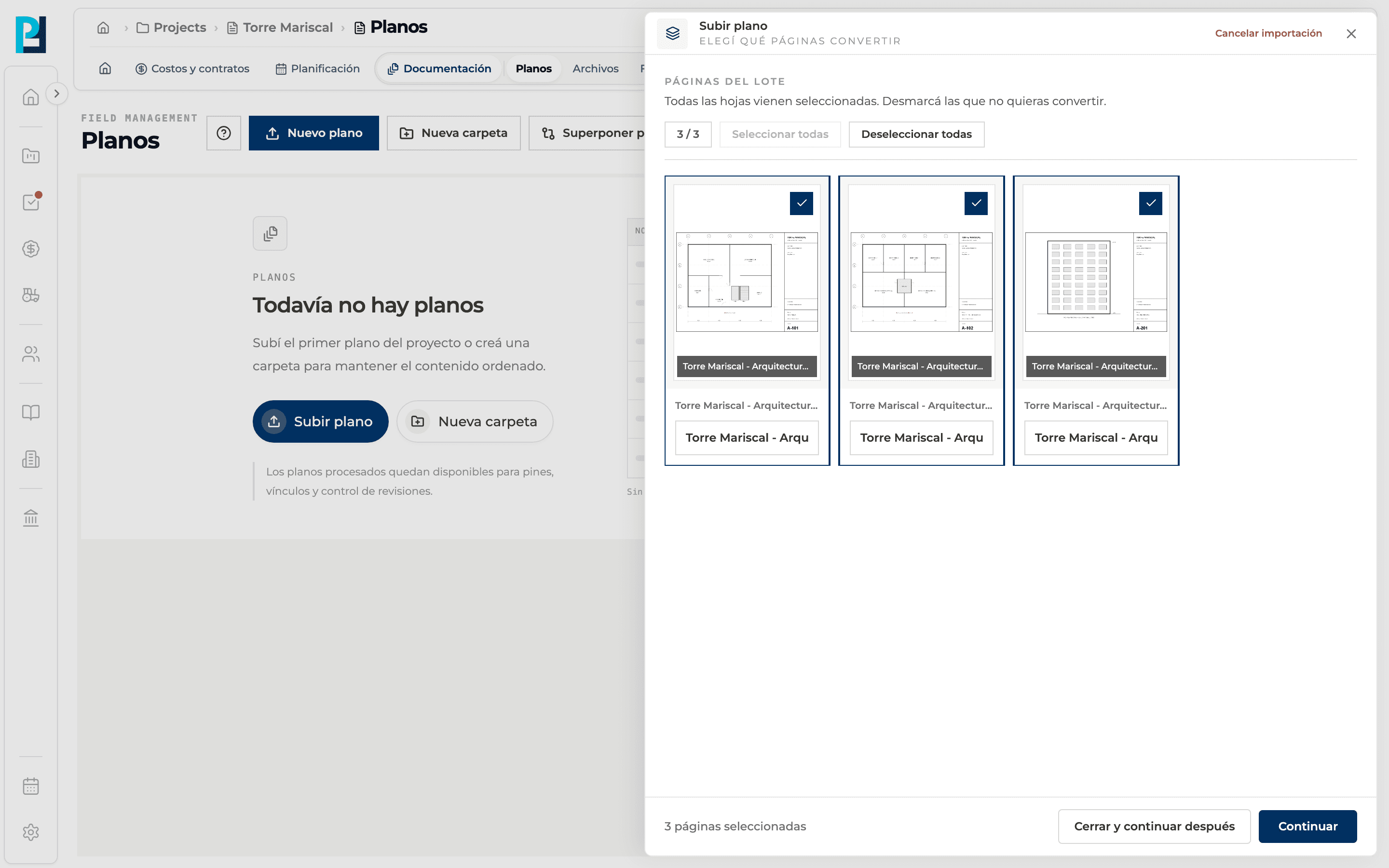Edit the first sheet's name field
The height and width of the screenshot is (868, 1389).
pyautogui.click(x=747, y=437)
